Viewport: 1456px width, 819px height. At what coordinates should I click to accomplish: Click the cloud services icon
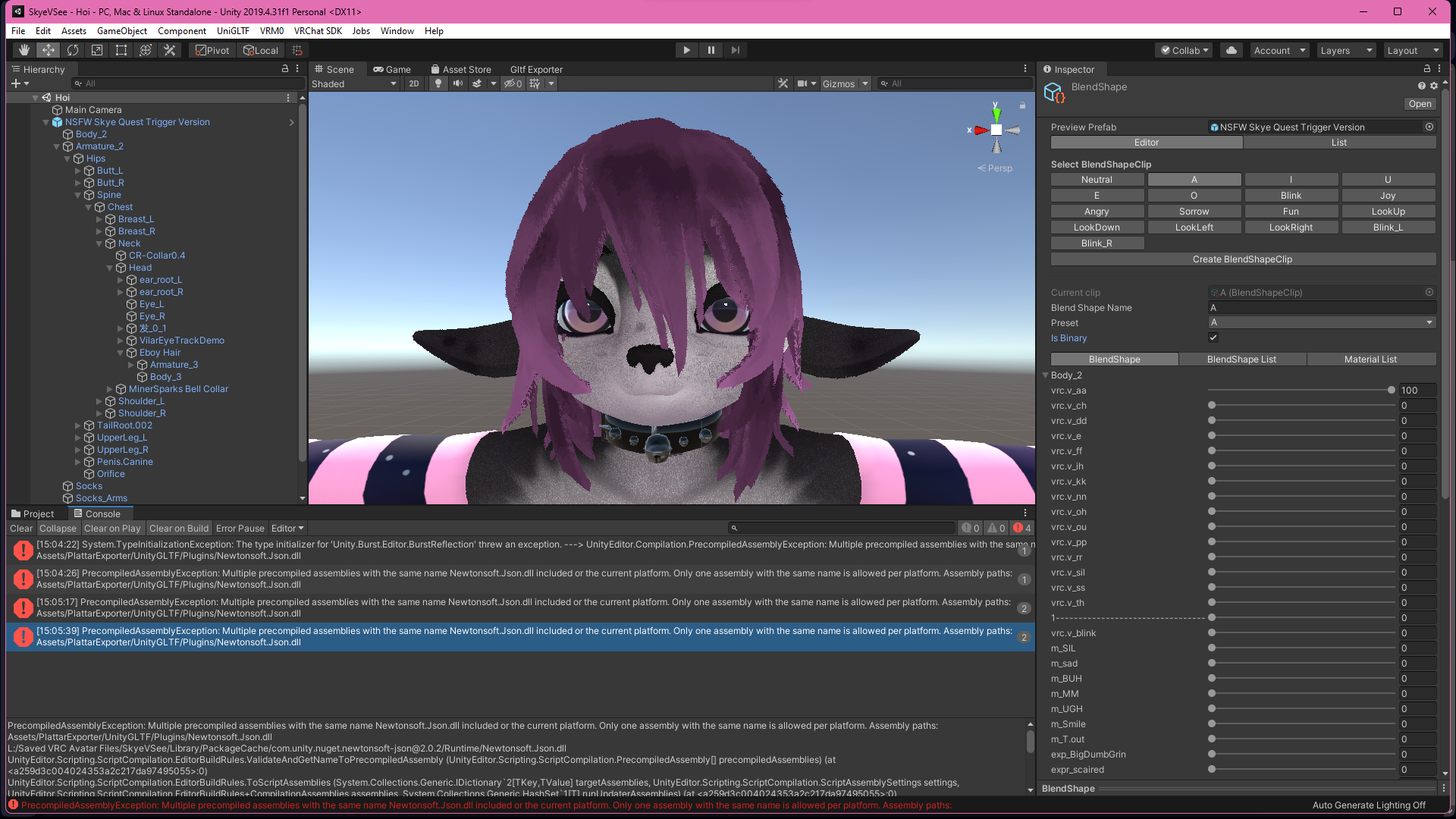[x=1232, y=50]
